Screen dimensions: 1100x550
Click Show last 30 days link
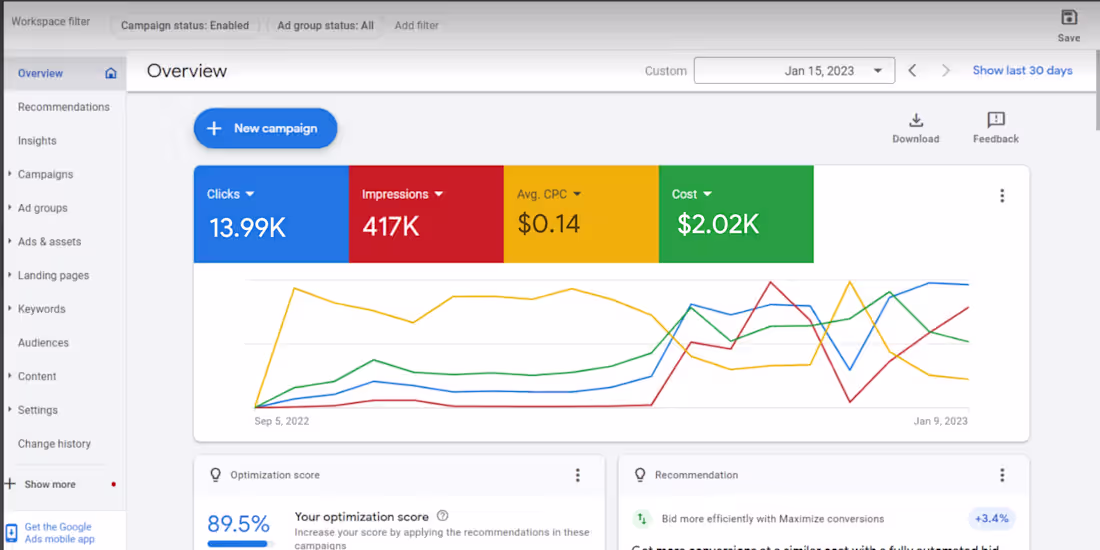(x=1022, y=70)
